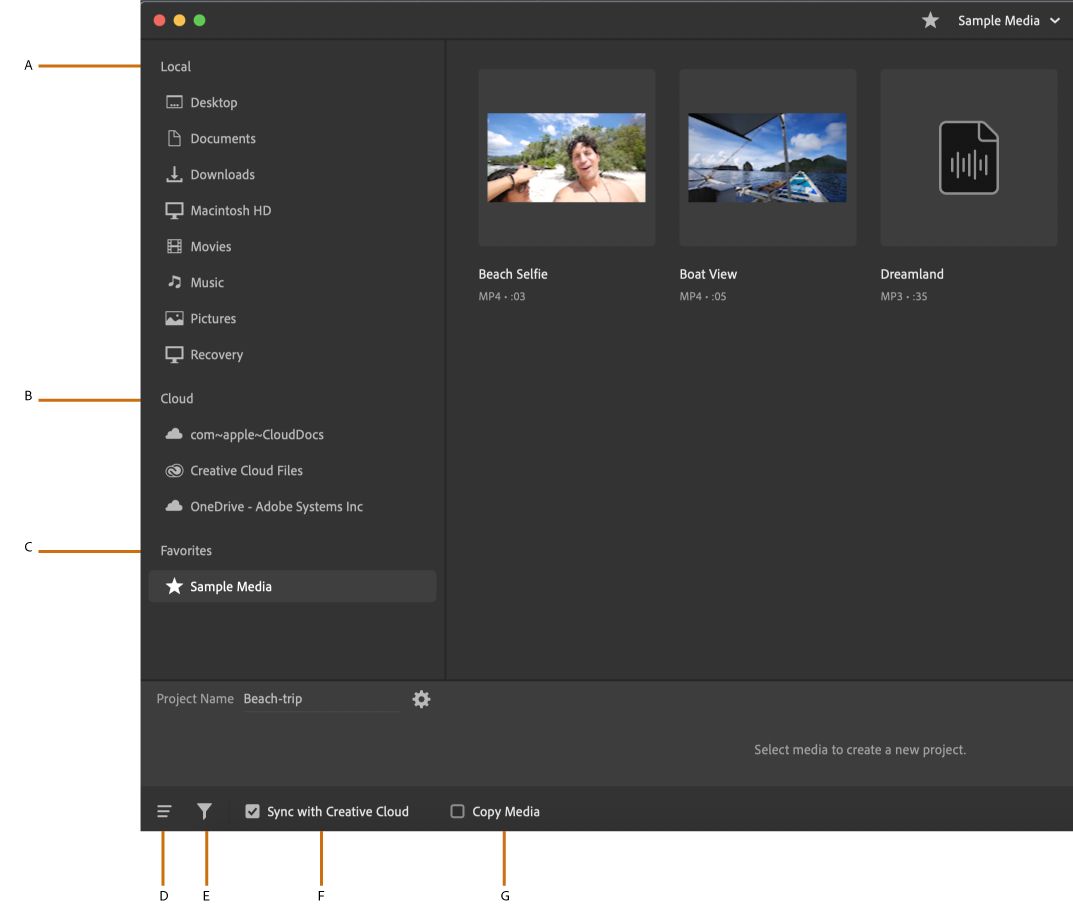Disable Sync with Creative Cloud
Image resolution: width=1073 pixels, height=904 pixels.
[252, 811]
